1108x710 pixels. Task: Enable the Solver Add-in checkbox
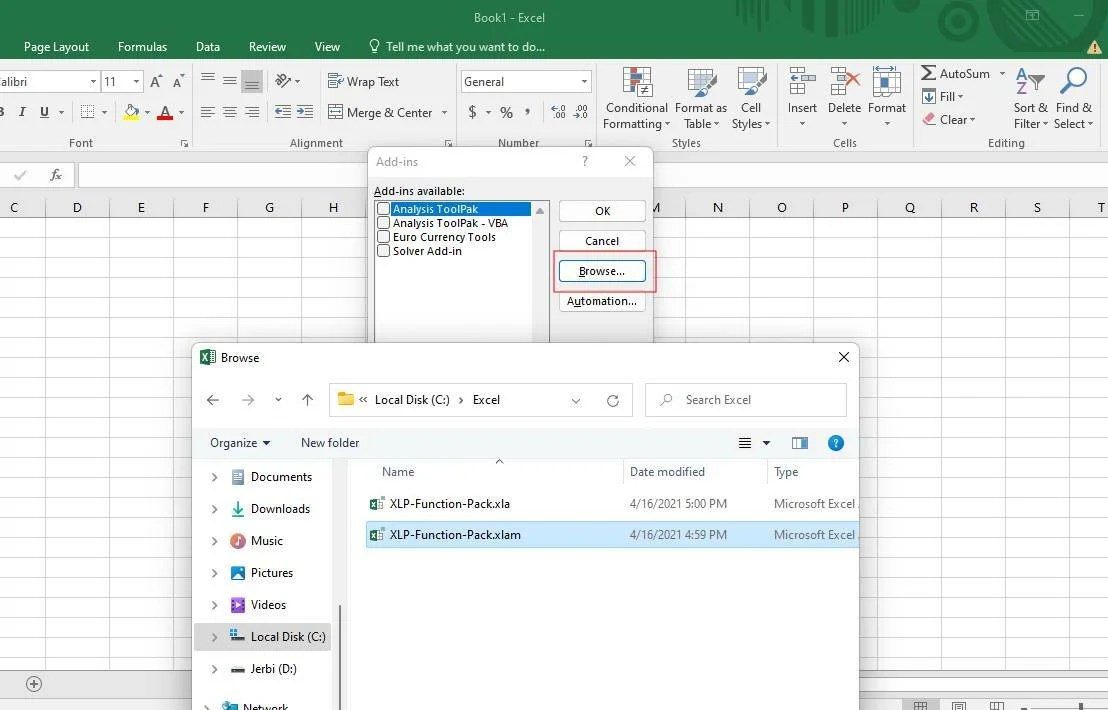(x=383, y=250)
